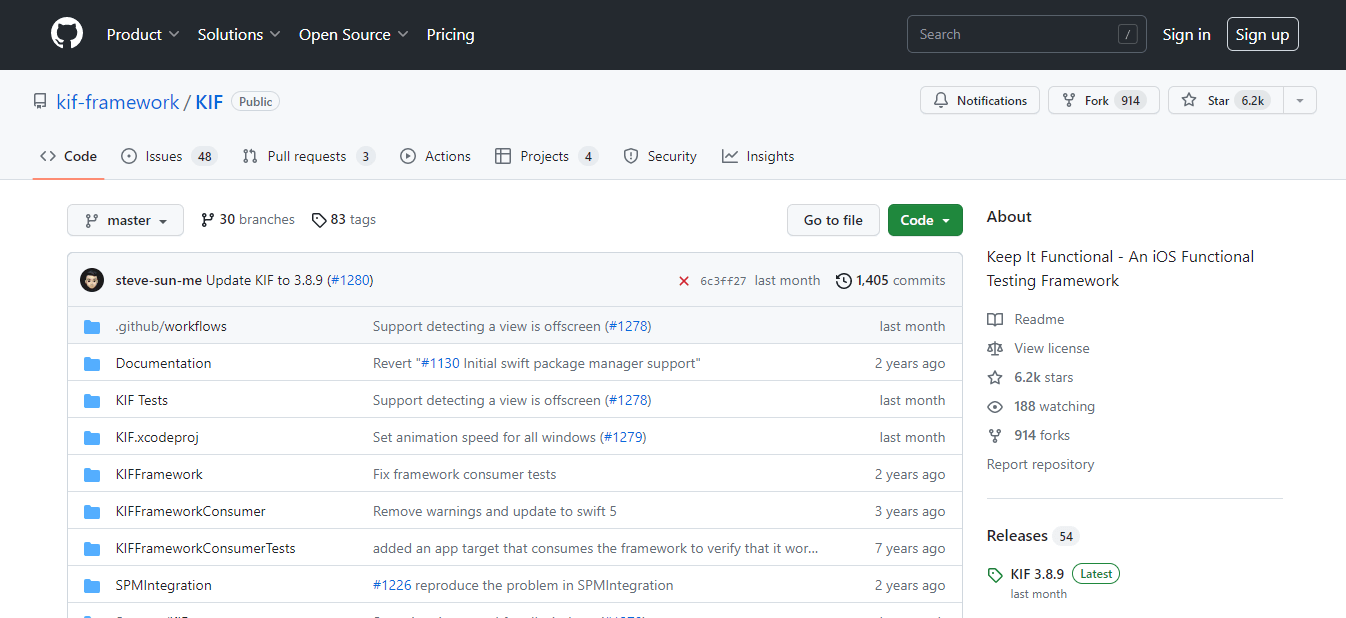This screenshot has height=618, width=1346.
Task: Expand the star lists dropdown arrow
Action: click(1299, 101)
